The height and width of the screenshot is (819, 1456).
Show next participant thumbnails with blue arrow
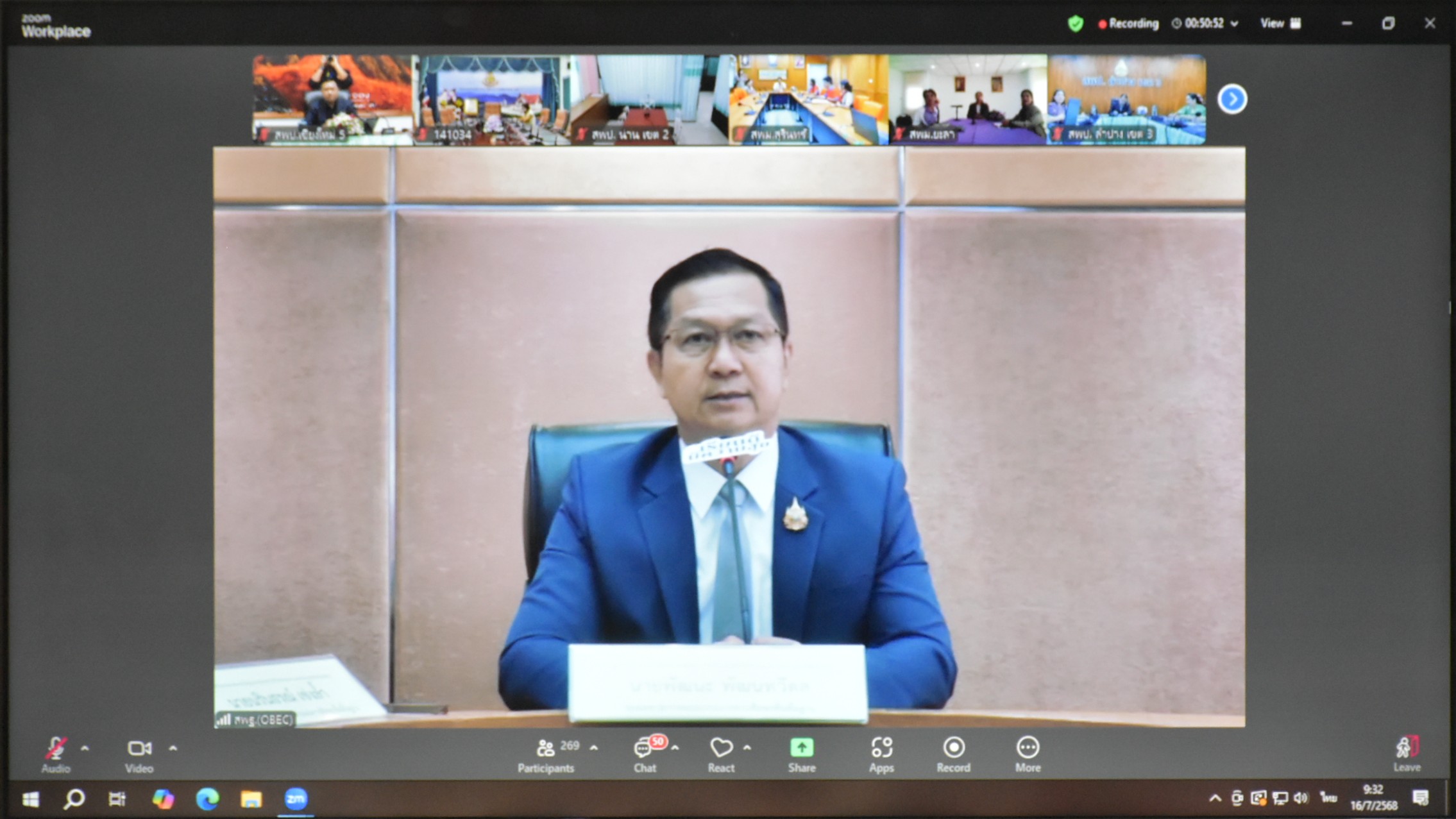pos(1232,99)
